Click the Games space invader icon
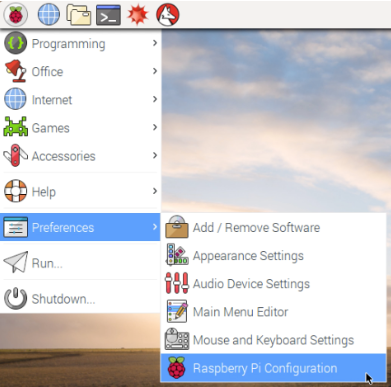The width and height of the screenshot is (391, 387). click(15, 127)
